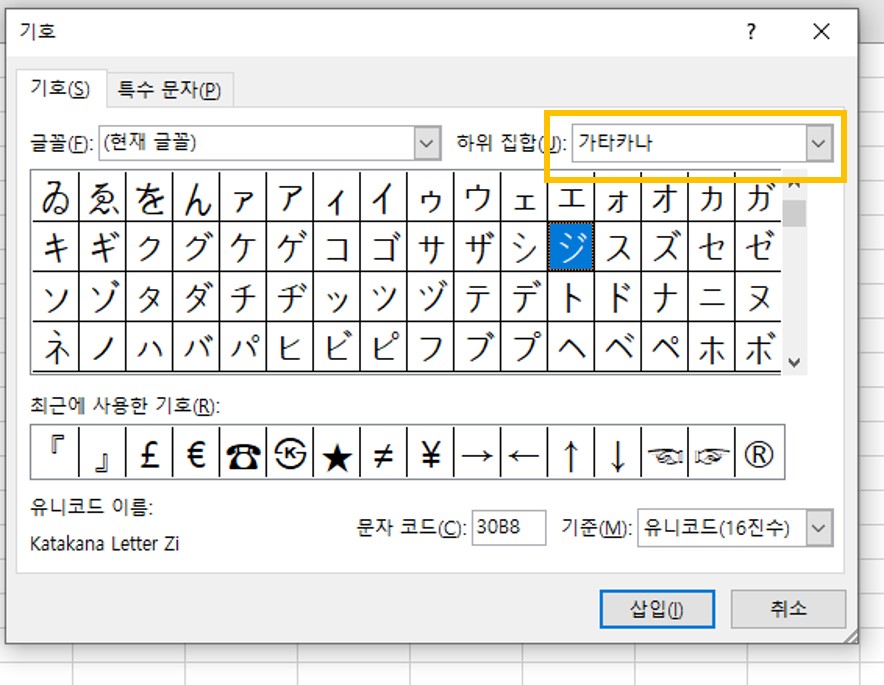The image size is (884, 685).
Task: Select the down arrow ↓ recent symbol
Action: (617, 452)
